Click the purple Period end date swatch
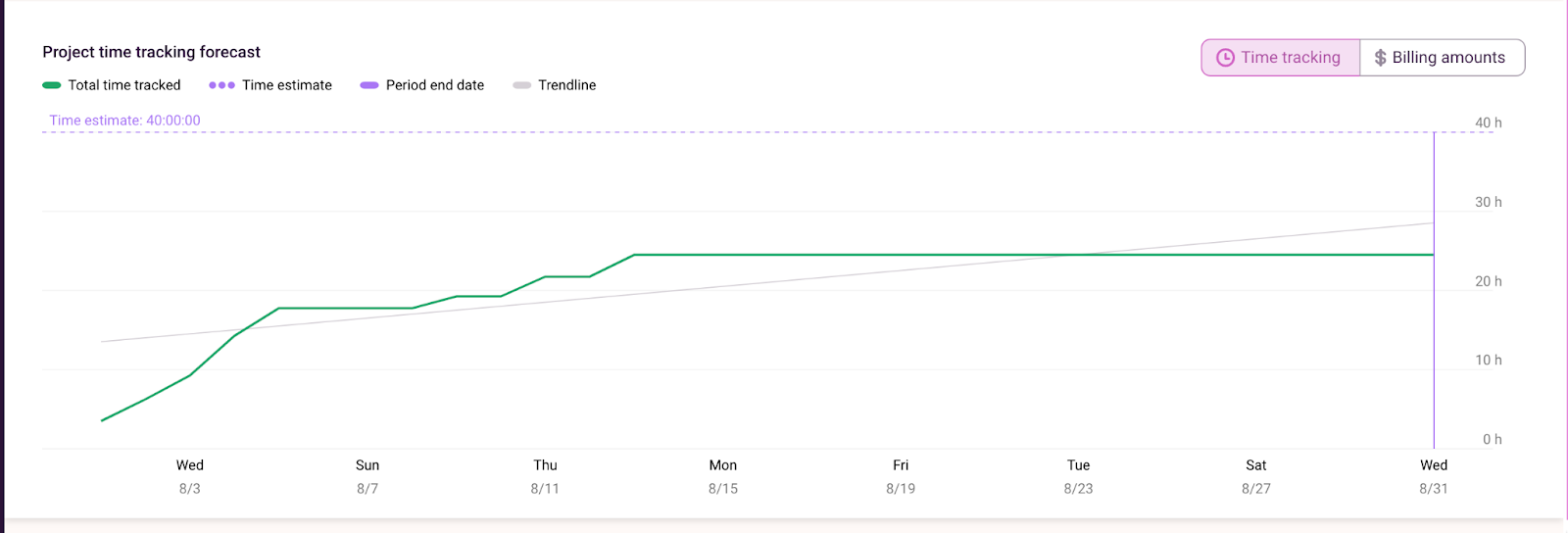This screenshot has width=1568, height=533. coord(369,85)
